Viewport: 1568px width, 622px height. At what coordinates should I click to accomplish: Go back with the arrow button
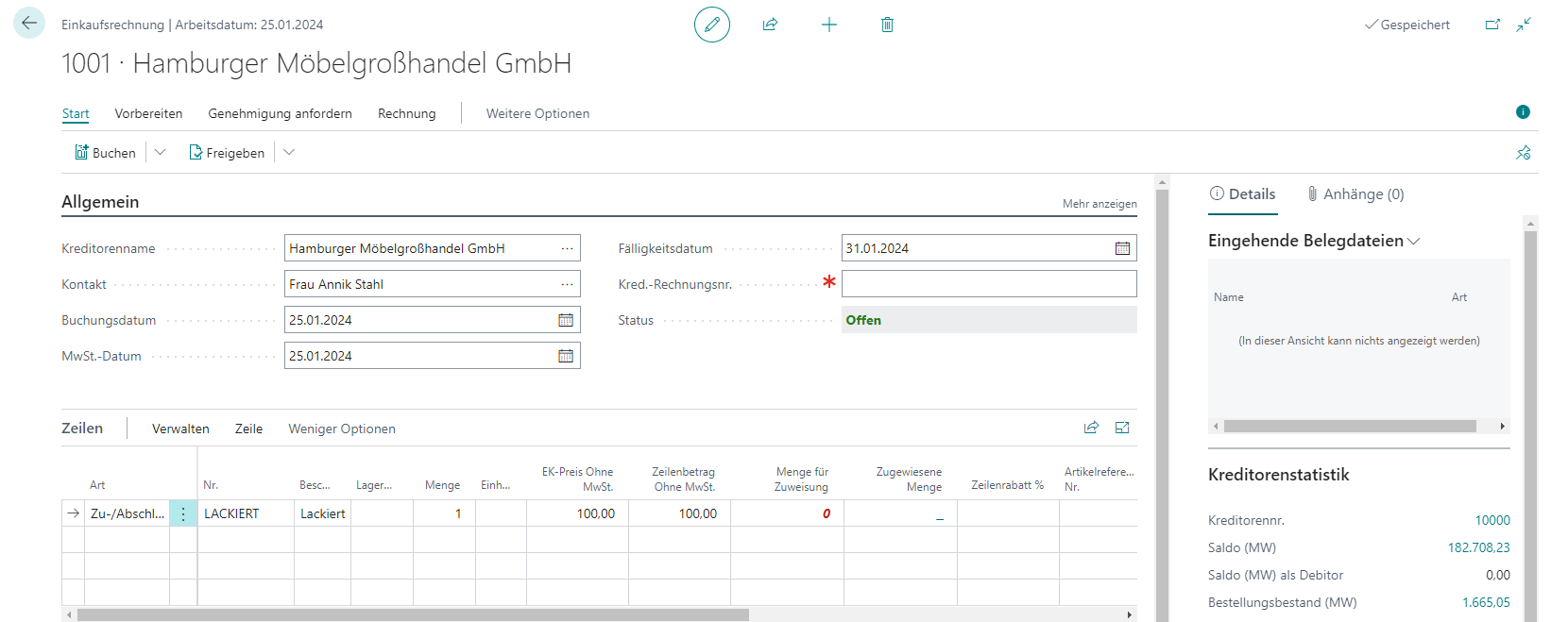(x=29, y=24)
